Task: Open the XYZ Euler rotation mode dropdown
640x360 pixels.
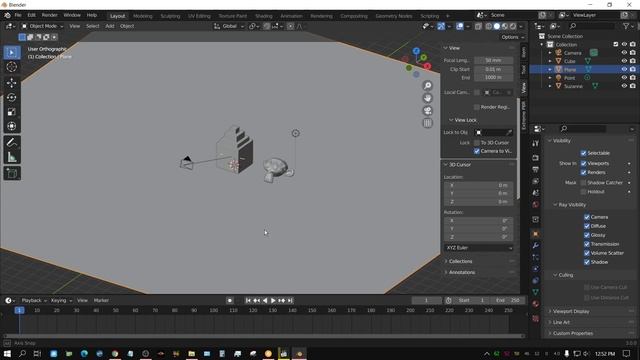Action: [x=478, y=248]
